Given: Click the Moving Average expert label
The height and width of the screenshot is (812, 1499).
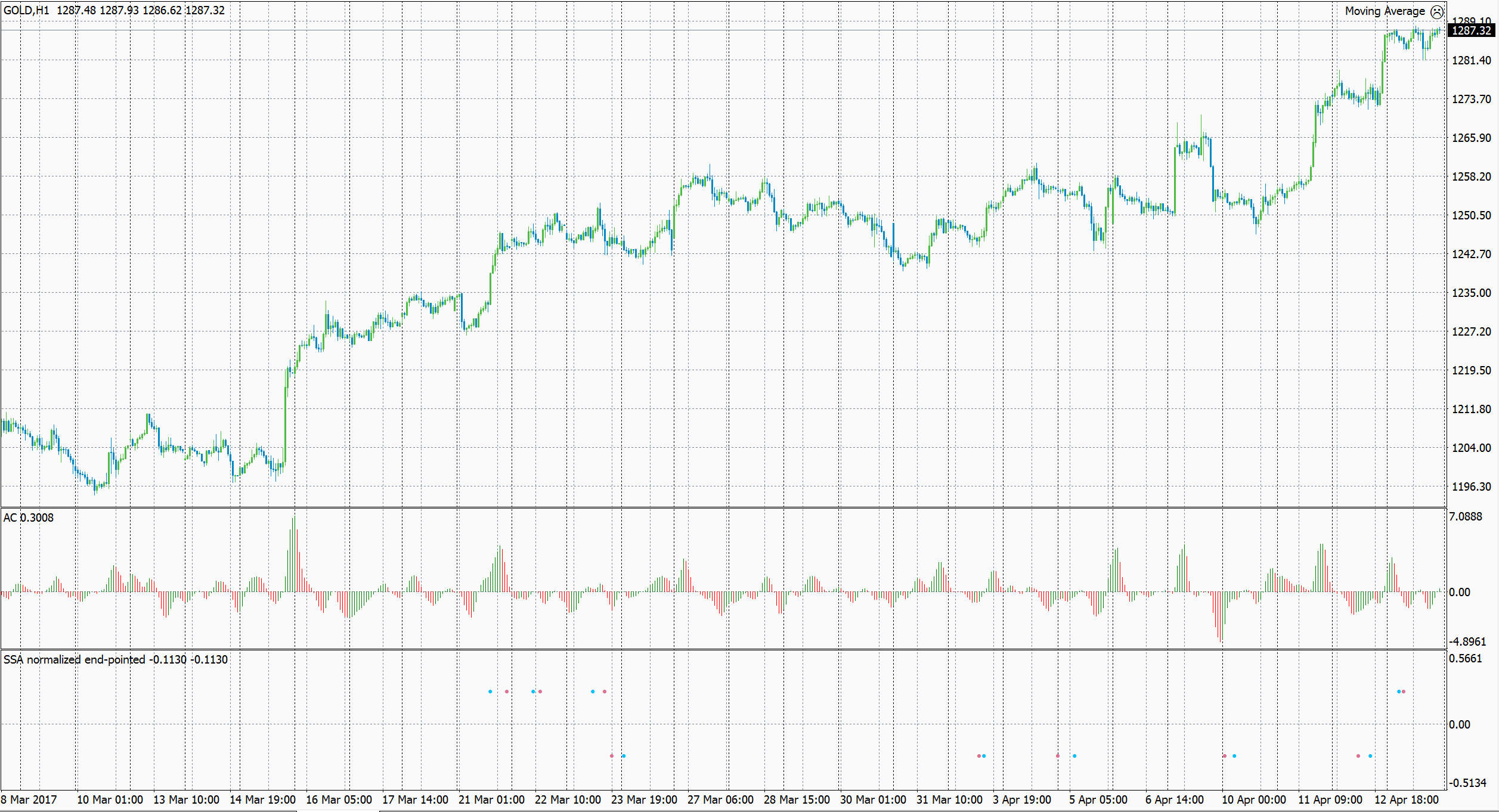Looking at the screenshot, I should (1384, 11).
